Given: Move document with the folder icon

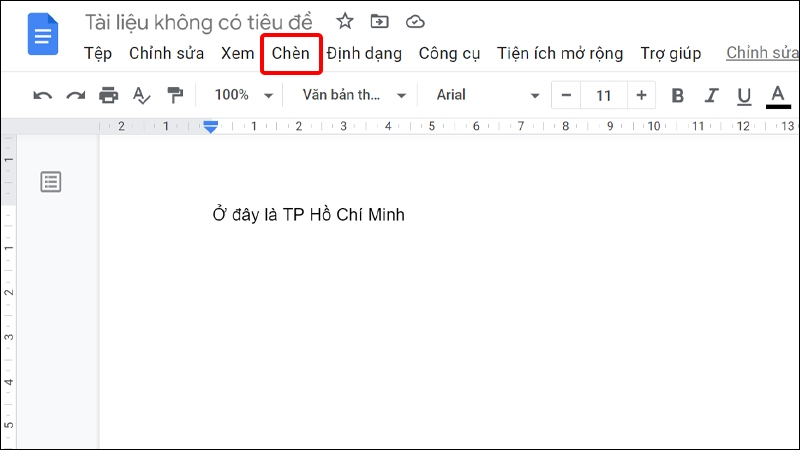Looking at the screenshot, I should point(380,21).
